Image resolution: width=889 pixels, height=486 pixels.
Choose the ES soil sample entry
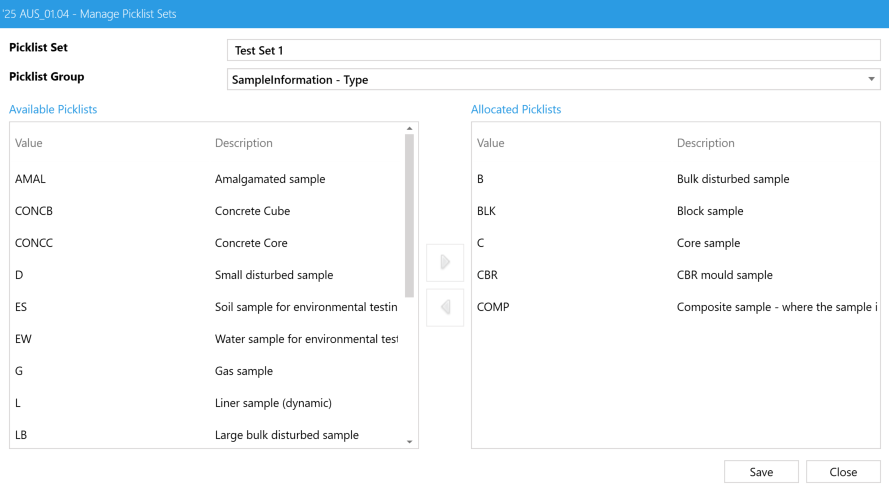click(206, 308)
